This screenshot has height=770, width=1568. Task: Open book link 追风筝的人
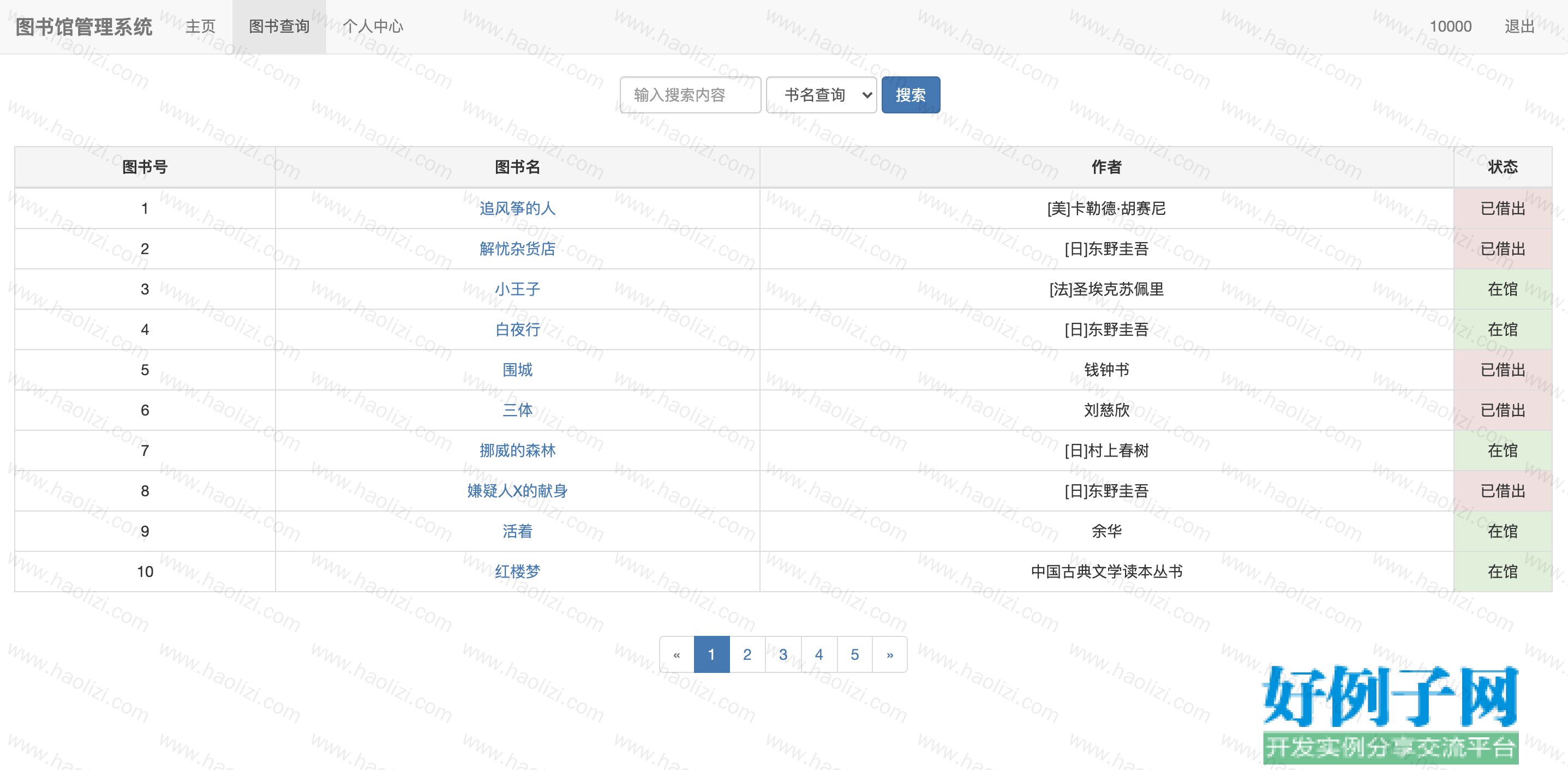pyautogui.click(x=517, y=209)
